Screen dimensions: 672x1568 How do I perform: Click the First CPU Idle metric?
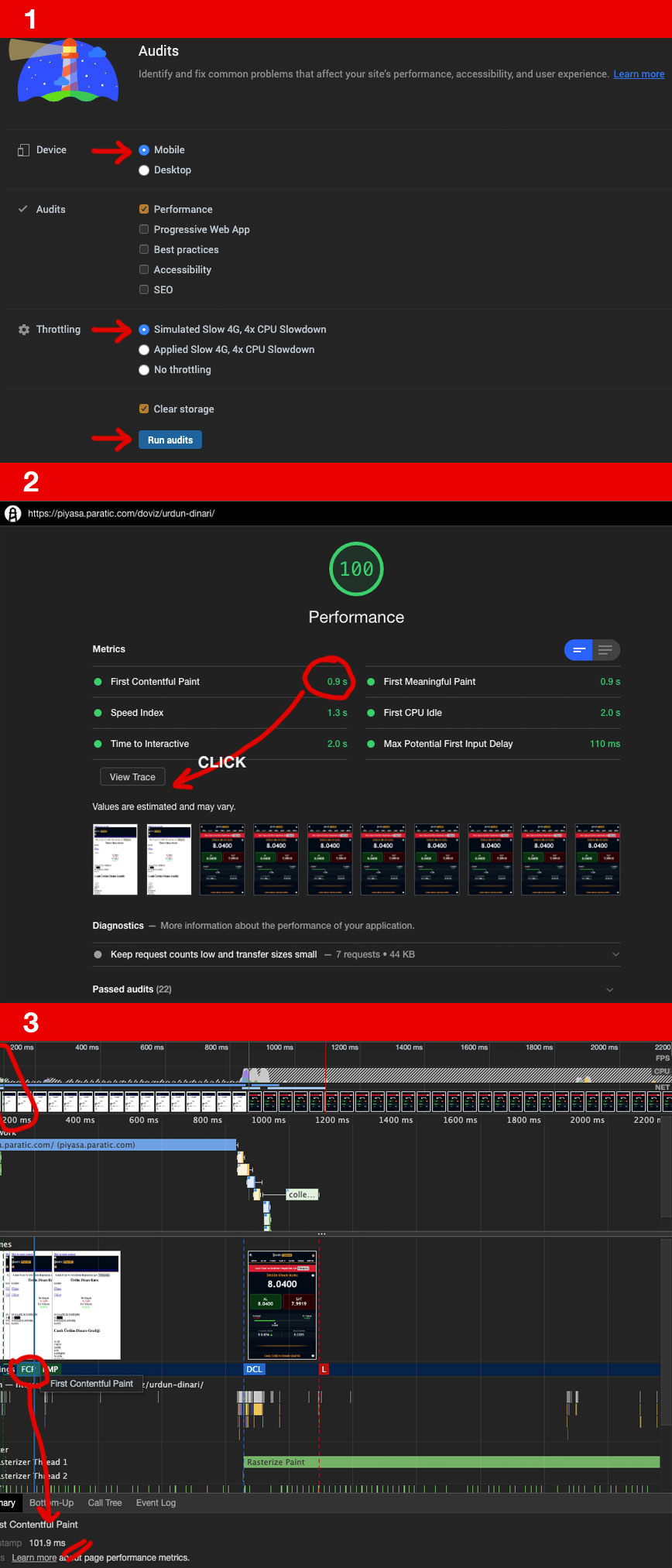click(x=493, y=713)
